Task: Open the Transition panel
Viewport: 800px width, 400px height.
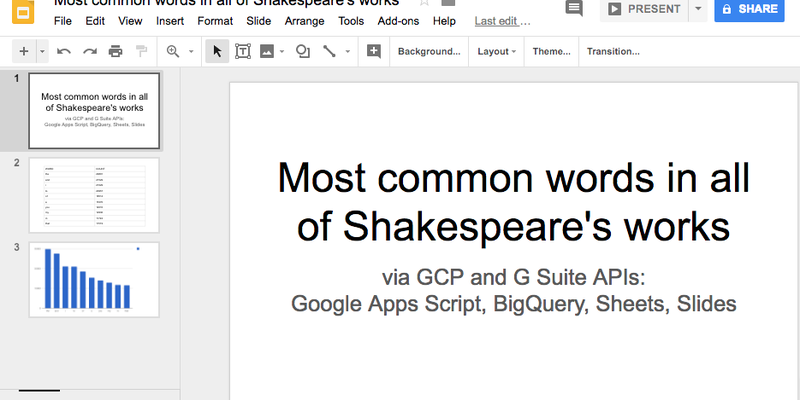Action: pos(613,51)
